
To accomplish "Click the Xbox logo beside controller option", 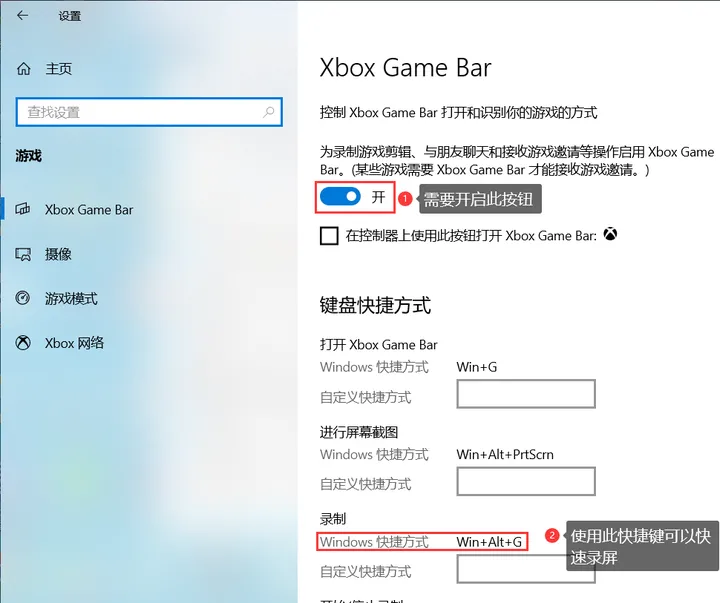I will [x=610, y=234].
